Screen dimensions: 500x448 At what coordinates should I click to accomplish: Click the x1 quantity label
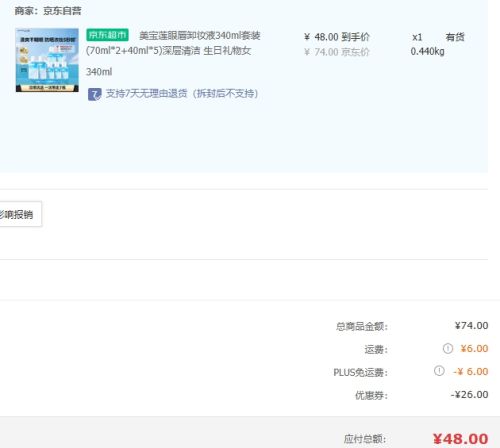pos(417,37)
